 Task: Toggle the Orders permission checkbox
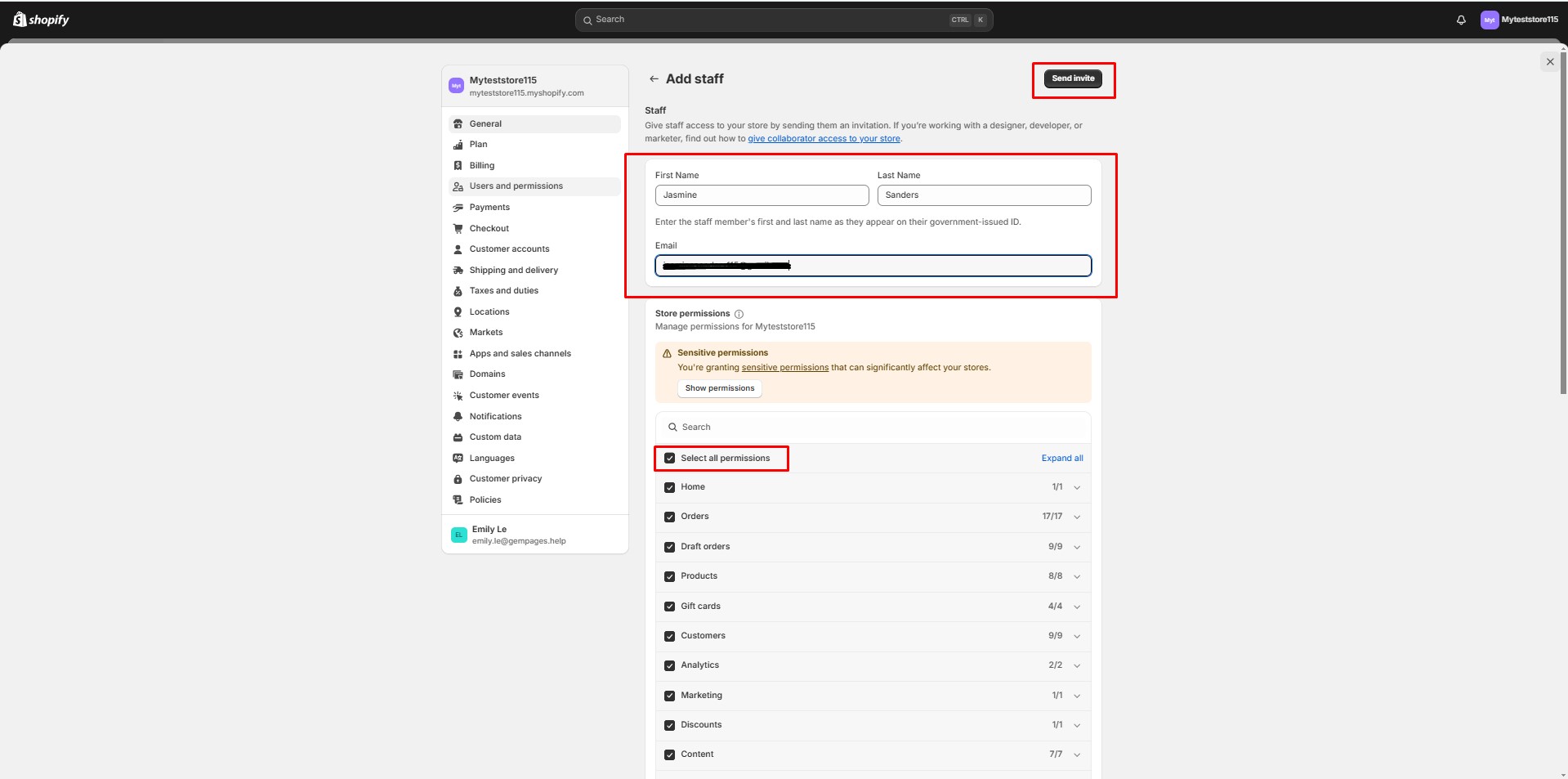click(670, 517)
